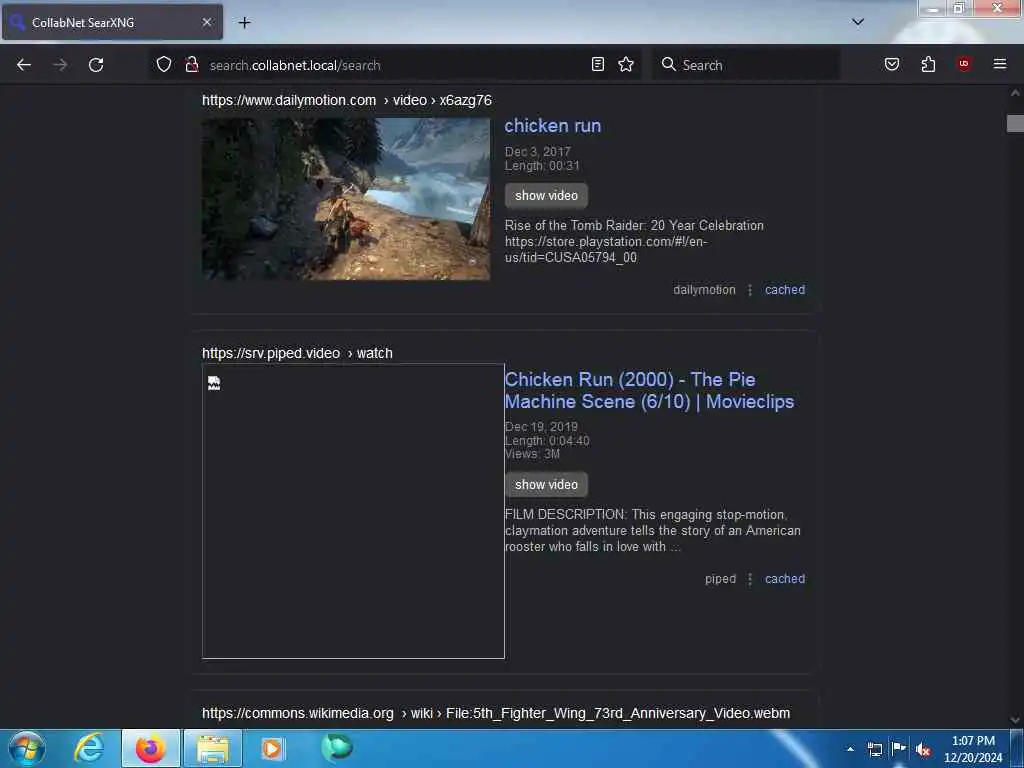The image size is (1024, 768).
Task: Click the FILM DESCRIPTION snippet text
Action: tap(652, 530)
